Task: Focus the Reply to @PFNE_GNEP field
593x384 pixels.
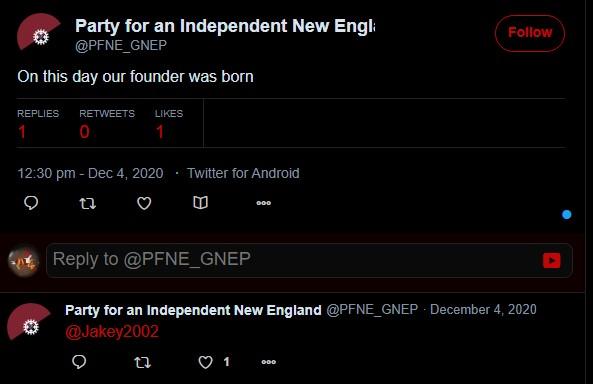Action: tap(309, 260)
